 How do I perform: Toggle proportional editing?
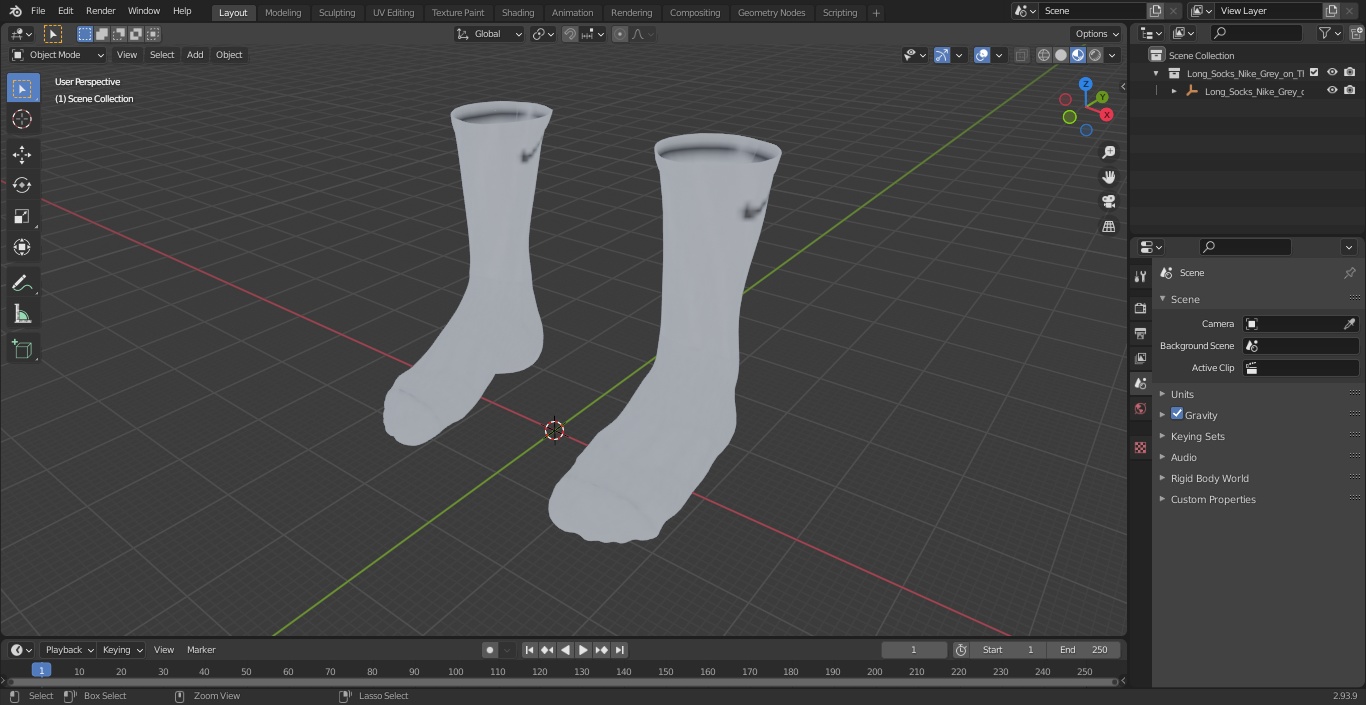pyautogui.click(x=620, y=34)
